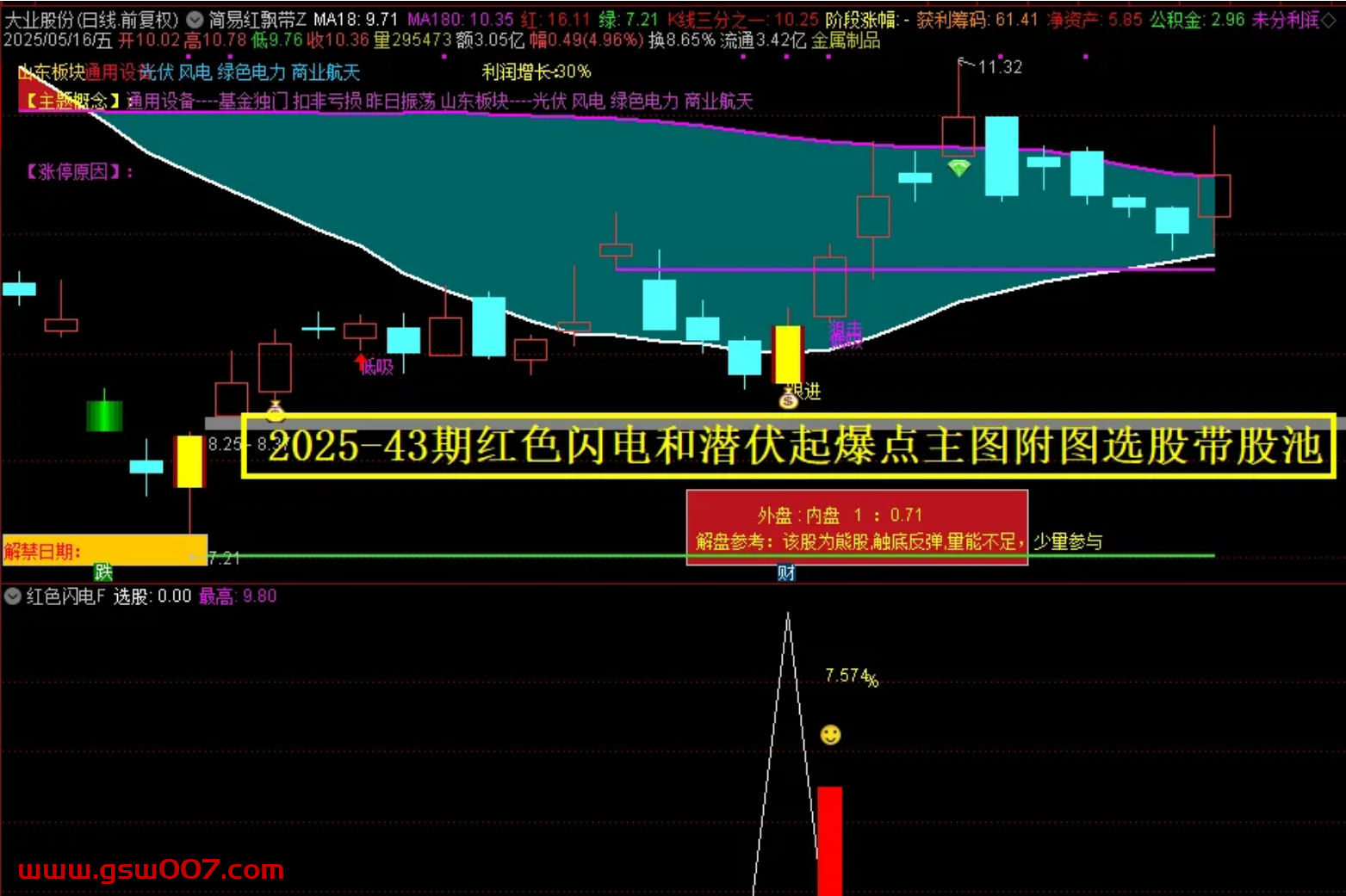Click the 【主题概念】 label
Screen dimensions: 1346x896
click(x=72, y=102)
